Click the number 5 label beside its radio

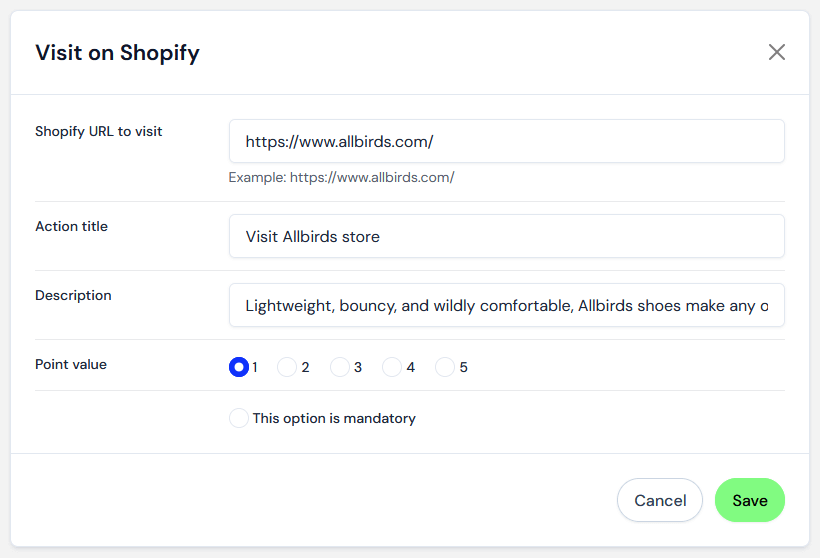[x=464, y=367]
